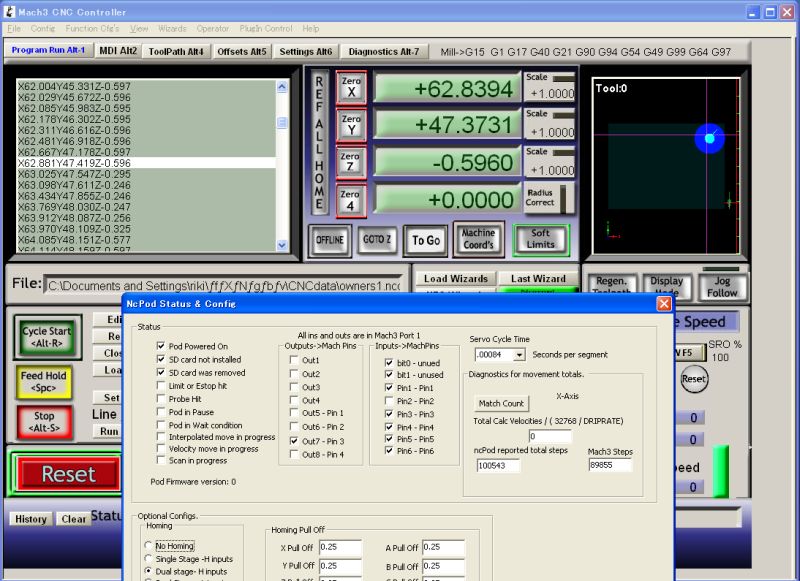The height and width of the screenshot is (581, 800).
Task: Switch to Offsets Alt5 tab
Action: coord(241,52)
